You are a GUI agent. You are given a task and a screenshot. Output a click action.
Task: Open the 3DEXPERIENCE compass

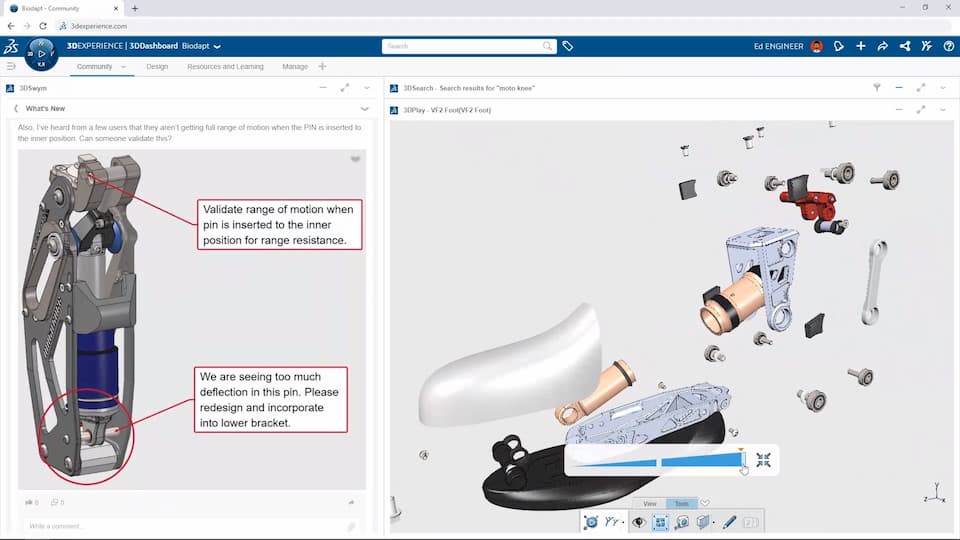click(42, 52)
